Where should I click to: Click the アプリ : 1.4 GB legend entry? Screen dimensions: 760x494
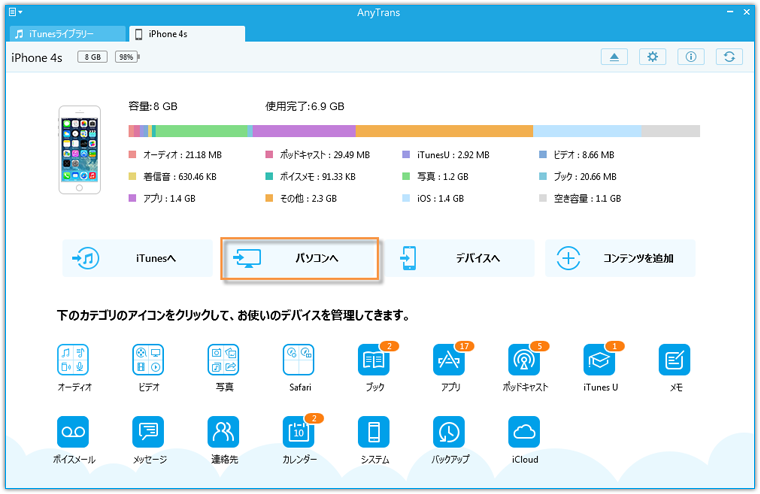162,198
